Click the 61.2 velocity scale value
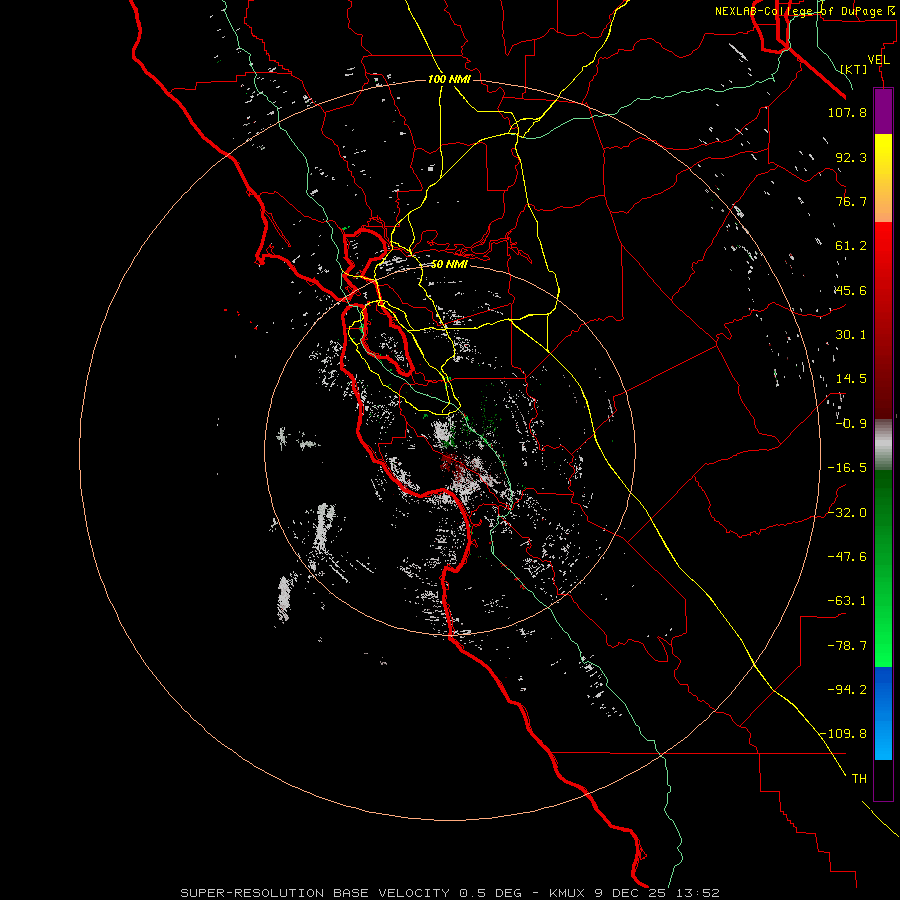The image size is (900, 900). (x=851, y=246)
